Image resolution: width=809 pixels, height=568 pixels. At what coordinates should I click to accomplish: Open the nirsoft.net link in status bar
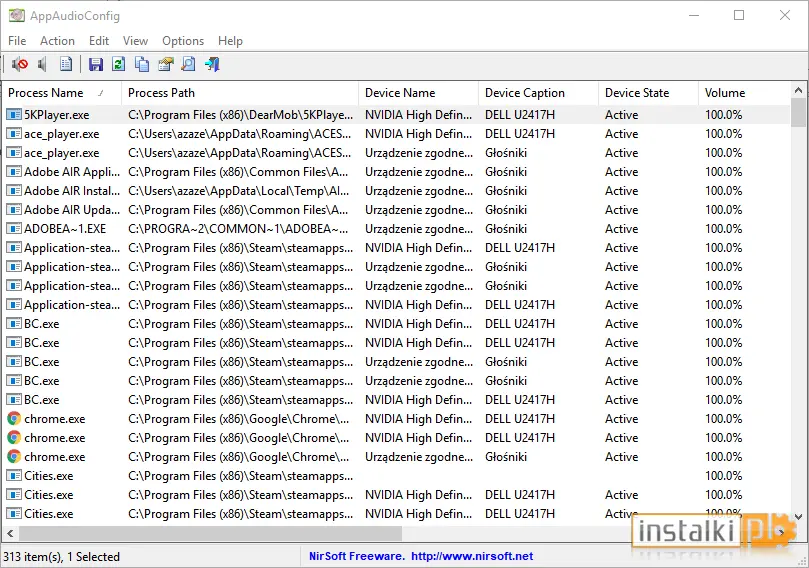[472, 556]
